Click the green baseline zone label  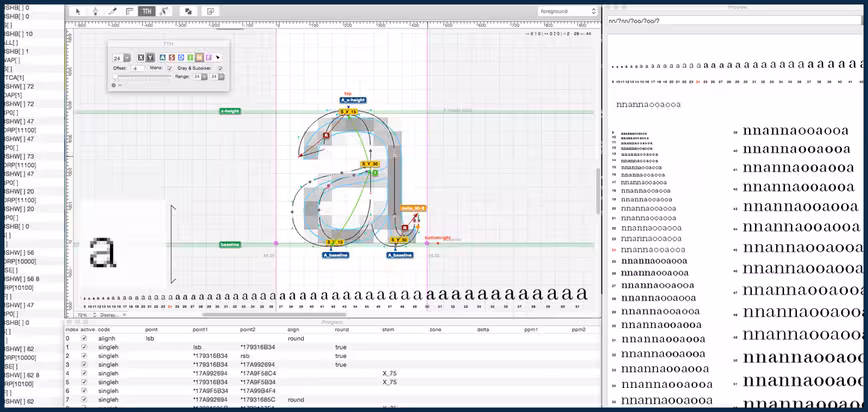230,244
